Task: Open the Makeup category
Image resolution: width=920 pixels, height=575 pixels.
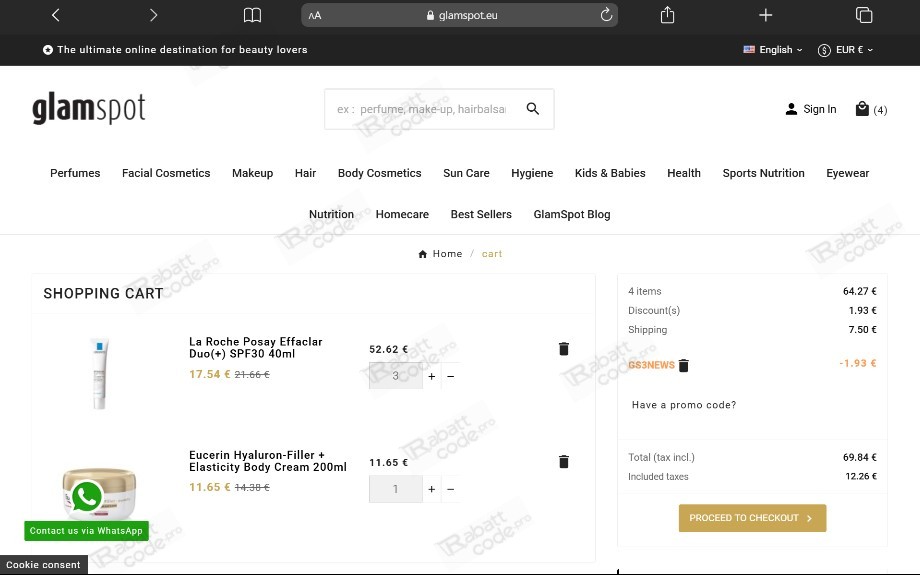Action: pos(252,173)
